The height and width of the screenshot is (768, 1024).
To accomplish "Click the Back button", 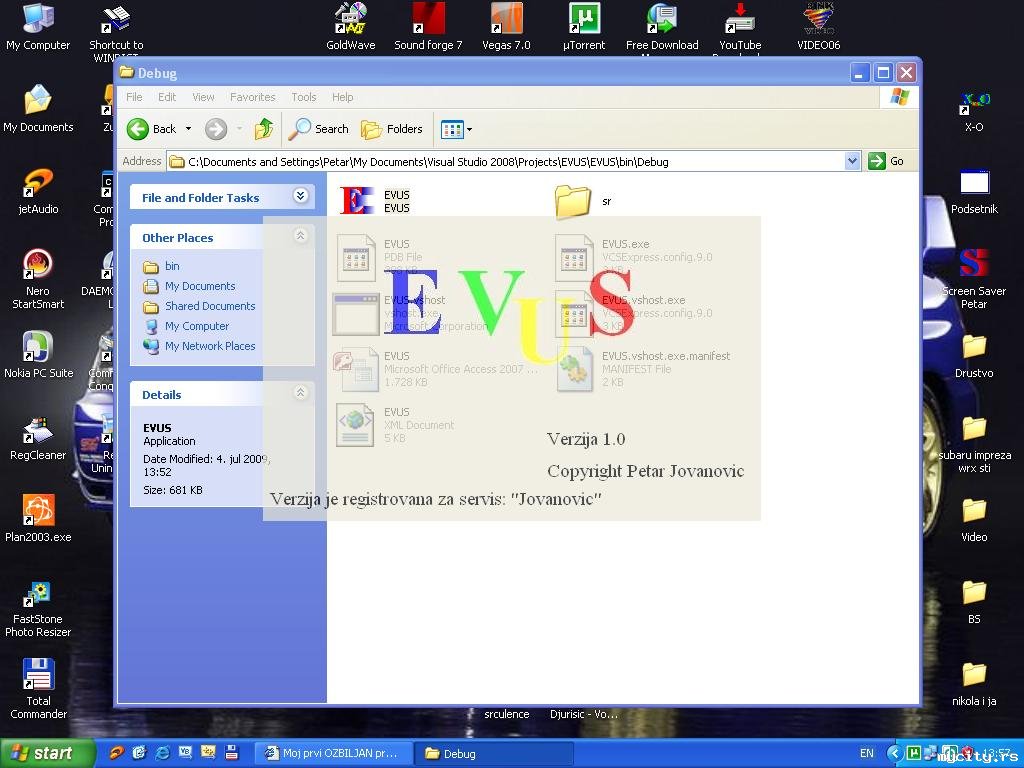I will (152, 129).
